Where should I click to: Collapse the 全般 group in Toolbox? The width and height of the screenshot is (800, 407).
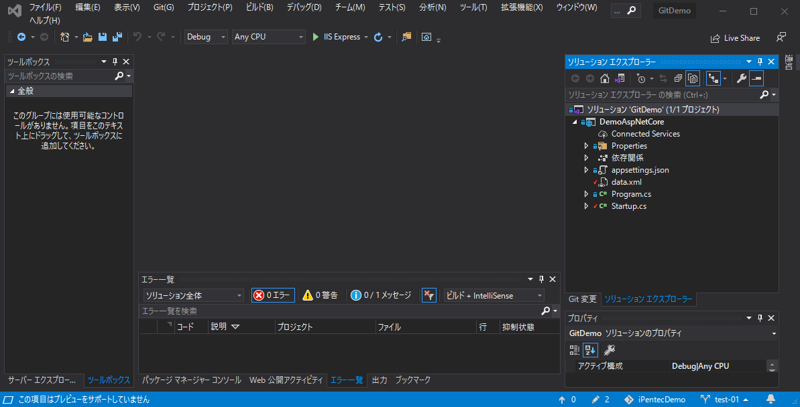pyautogui.click(x=12, y=91)
